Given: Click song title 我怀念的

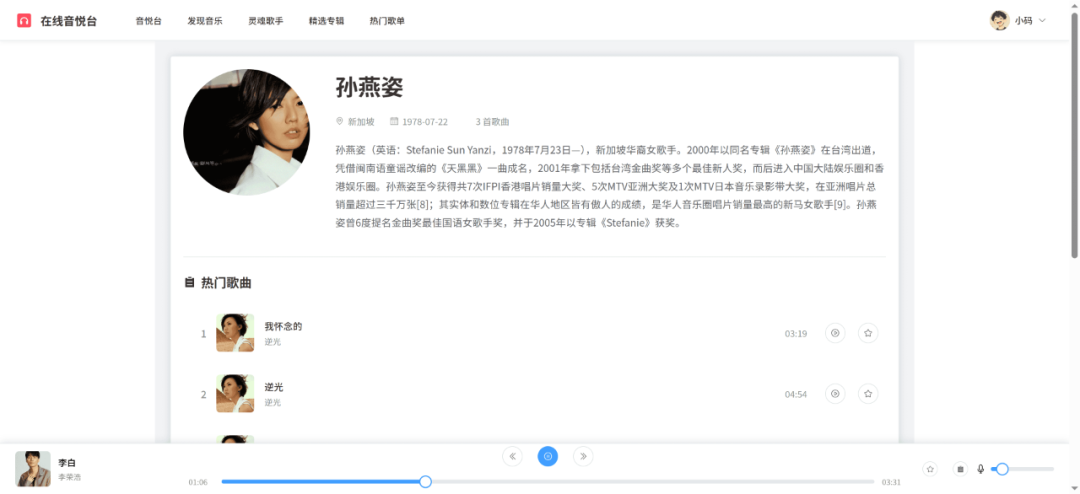Looking at the screenshot, I should click(x=283, y=327).
